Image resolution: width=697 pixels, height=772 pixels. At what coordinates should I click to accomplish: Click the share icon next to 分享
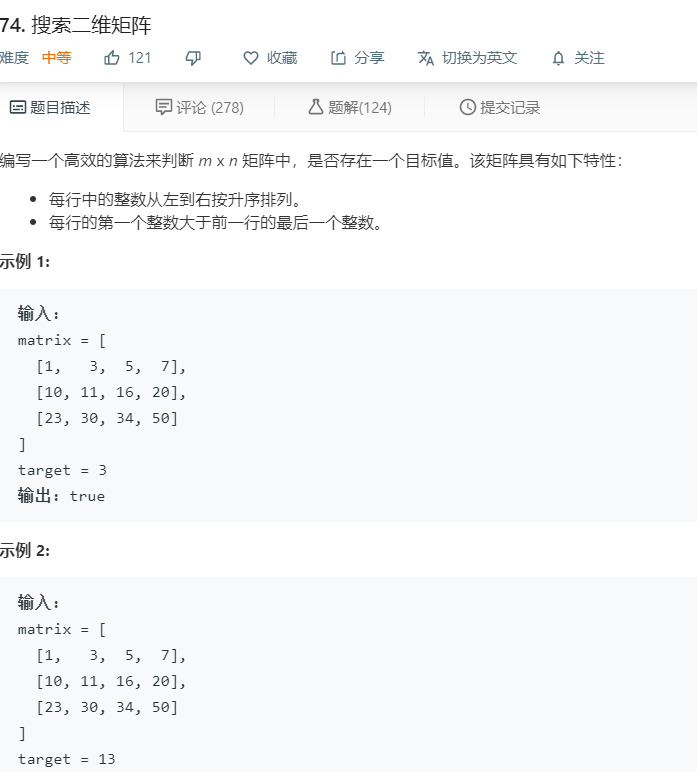338,58
